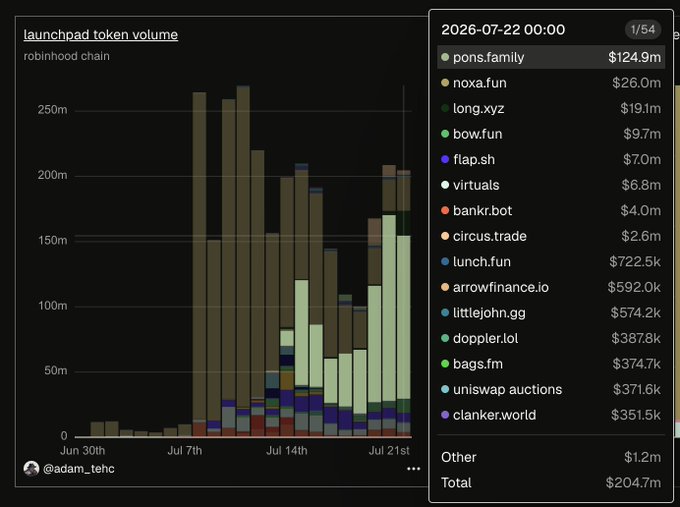Select the noxa.fun legend entry
The width and height of the screenshot is (680, 507).
coord(551,83)
